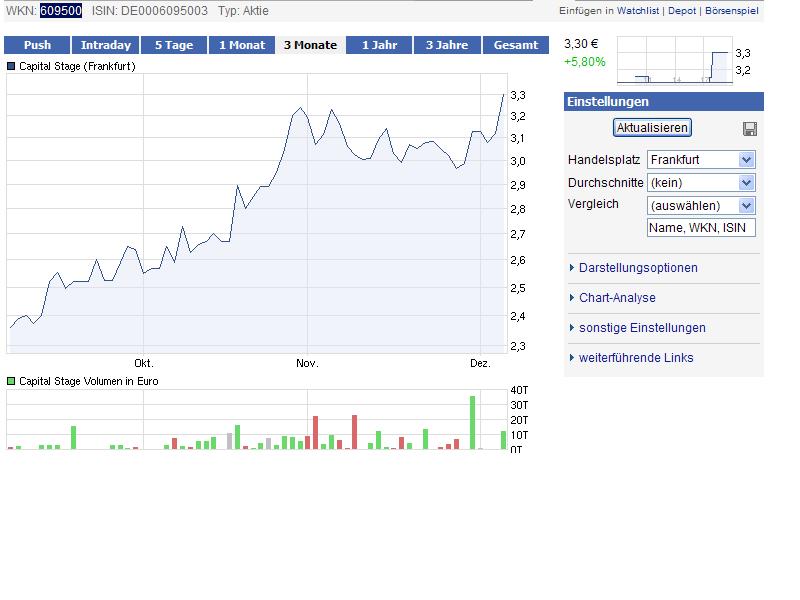The image size is (800, 600).
Task: Open the Handelsplatz Frankfurt dropdown
Action: click(x=701, y=160)
